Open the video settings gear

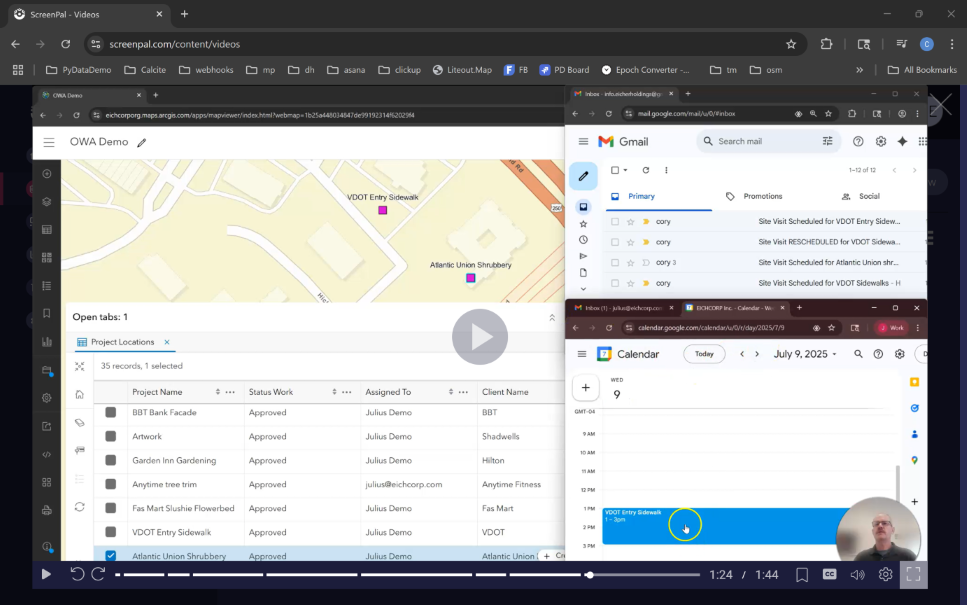click(x=885, y=574)
